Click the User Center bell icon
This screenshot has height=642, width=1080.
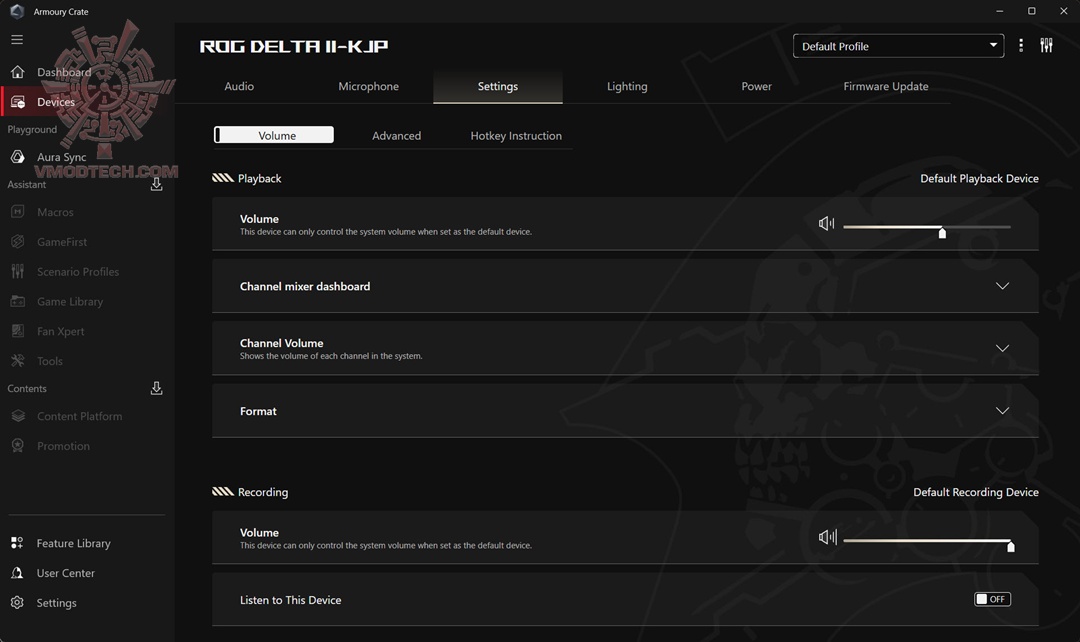click(18, 573)
